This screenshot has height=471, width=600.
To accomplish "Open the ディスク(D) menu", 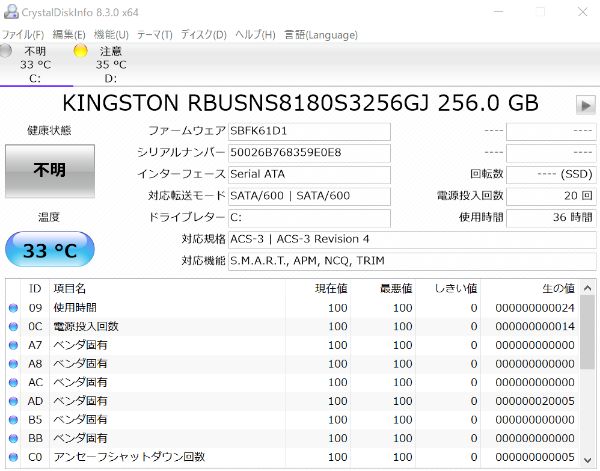I will point(204,35).
